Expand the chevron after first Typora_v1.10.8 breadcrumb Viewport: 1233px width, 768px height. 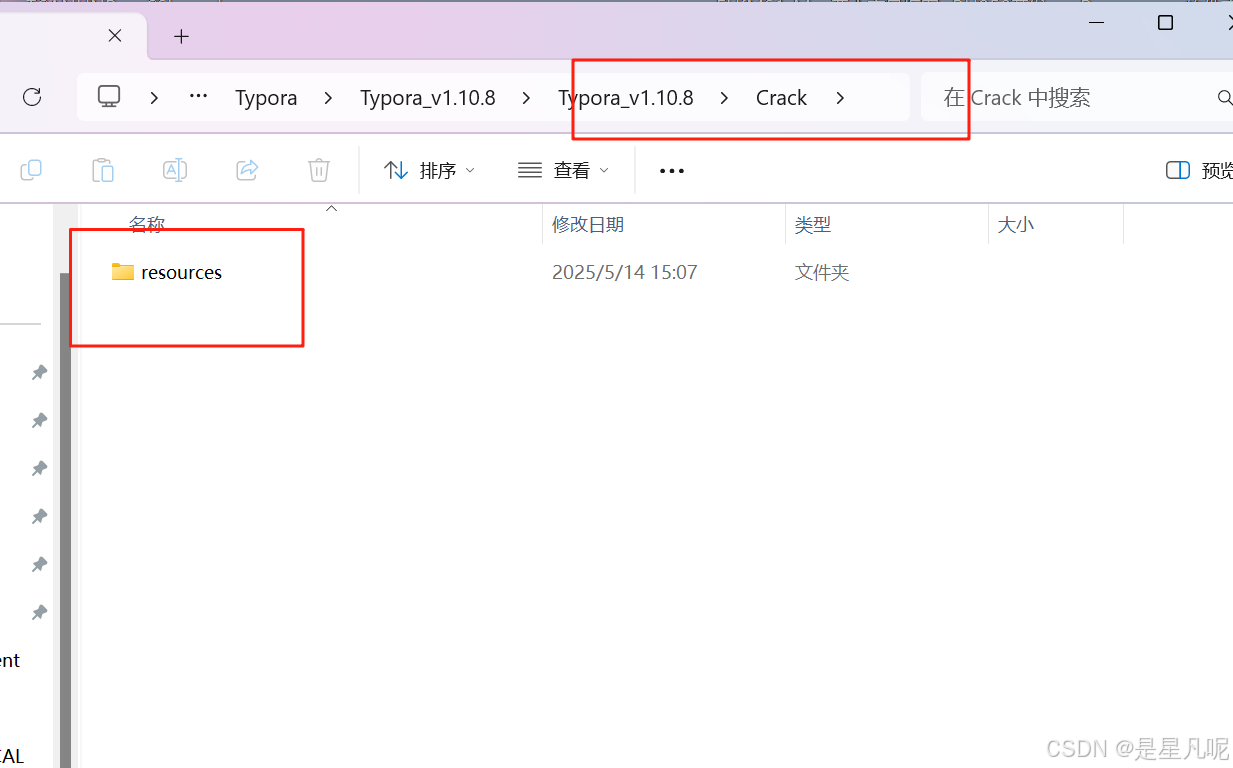[x=527, y=98]
